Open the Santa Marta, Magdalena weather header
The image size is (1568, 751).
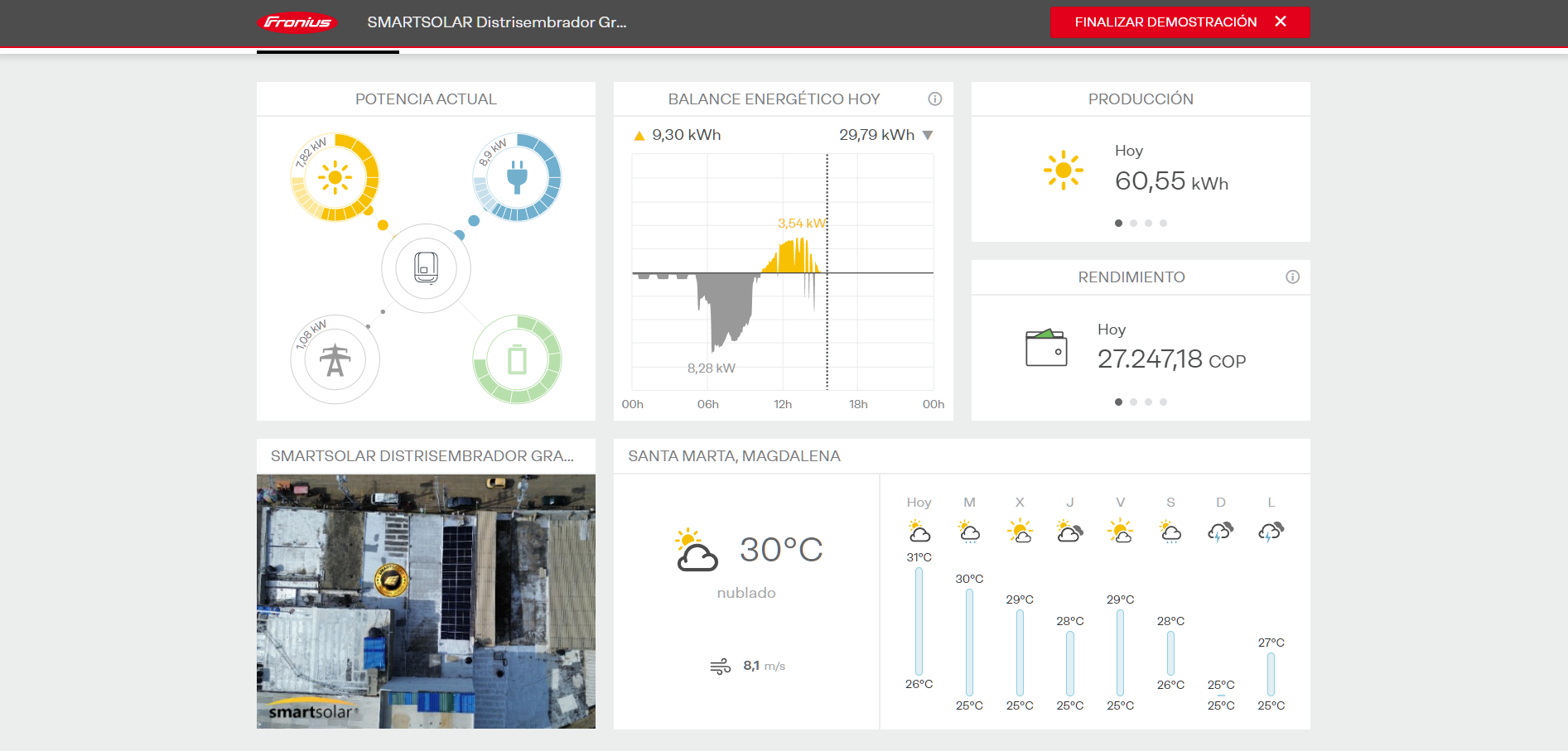point(734,456)
